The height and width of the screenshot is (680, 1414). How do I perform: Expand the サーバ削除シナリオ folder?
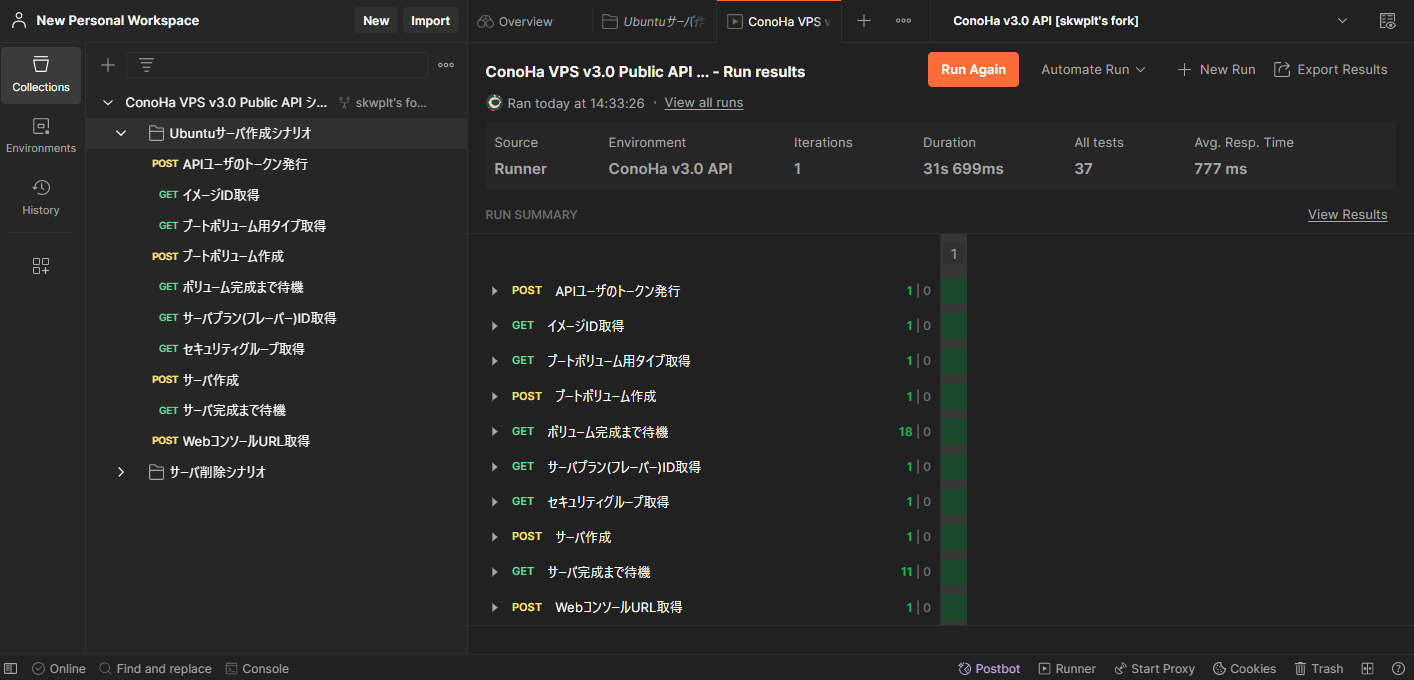(x=121, y=472)
